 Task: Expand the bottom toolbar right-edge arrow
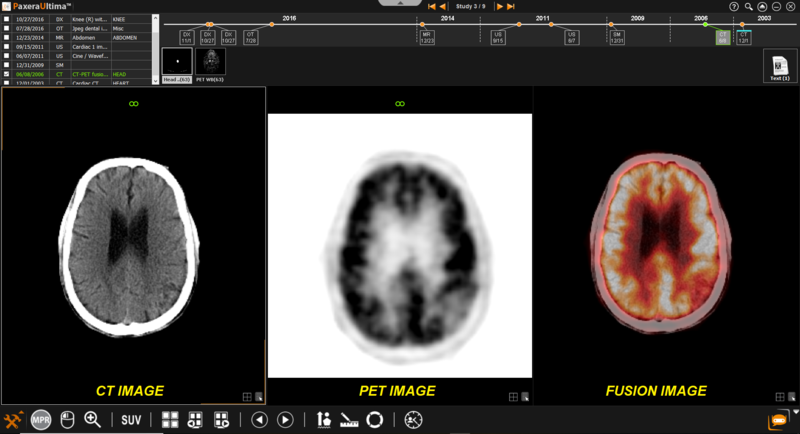coord(795,412)
